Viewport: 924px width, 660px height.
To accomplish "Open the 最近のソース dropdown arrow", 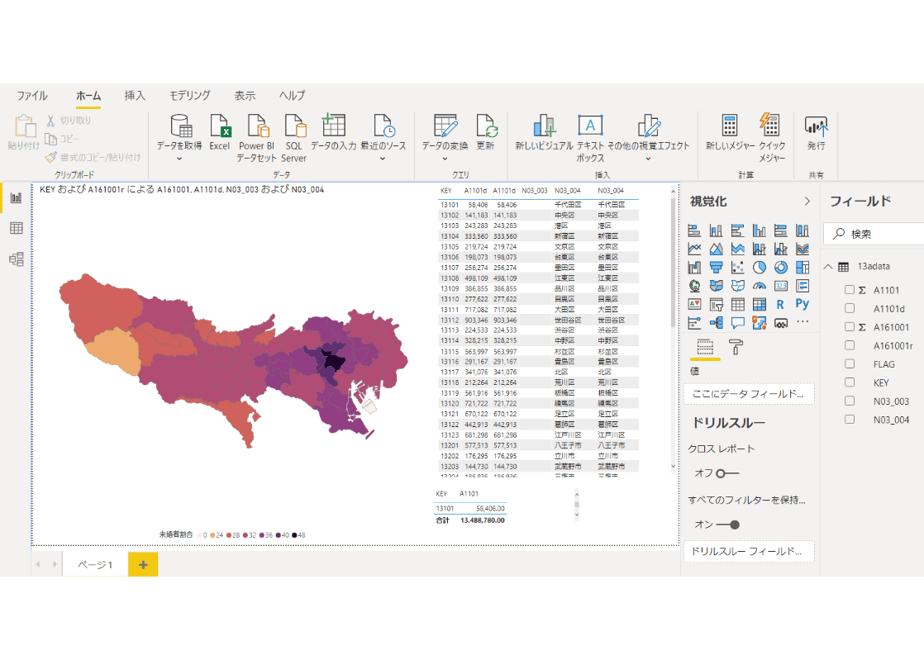I will click(x=382, y=159).
